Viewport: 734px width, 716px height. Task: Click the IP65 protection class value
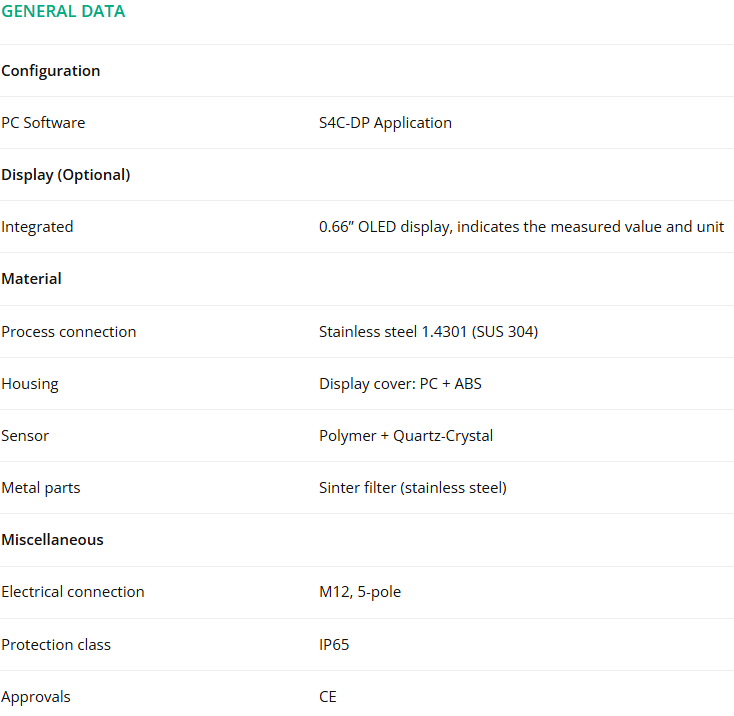pos(334,645)
